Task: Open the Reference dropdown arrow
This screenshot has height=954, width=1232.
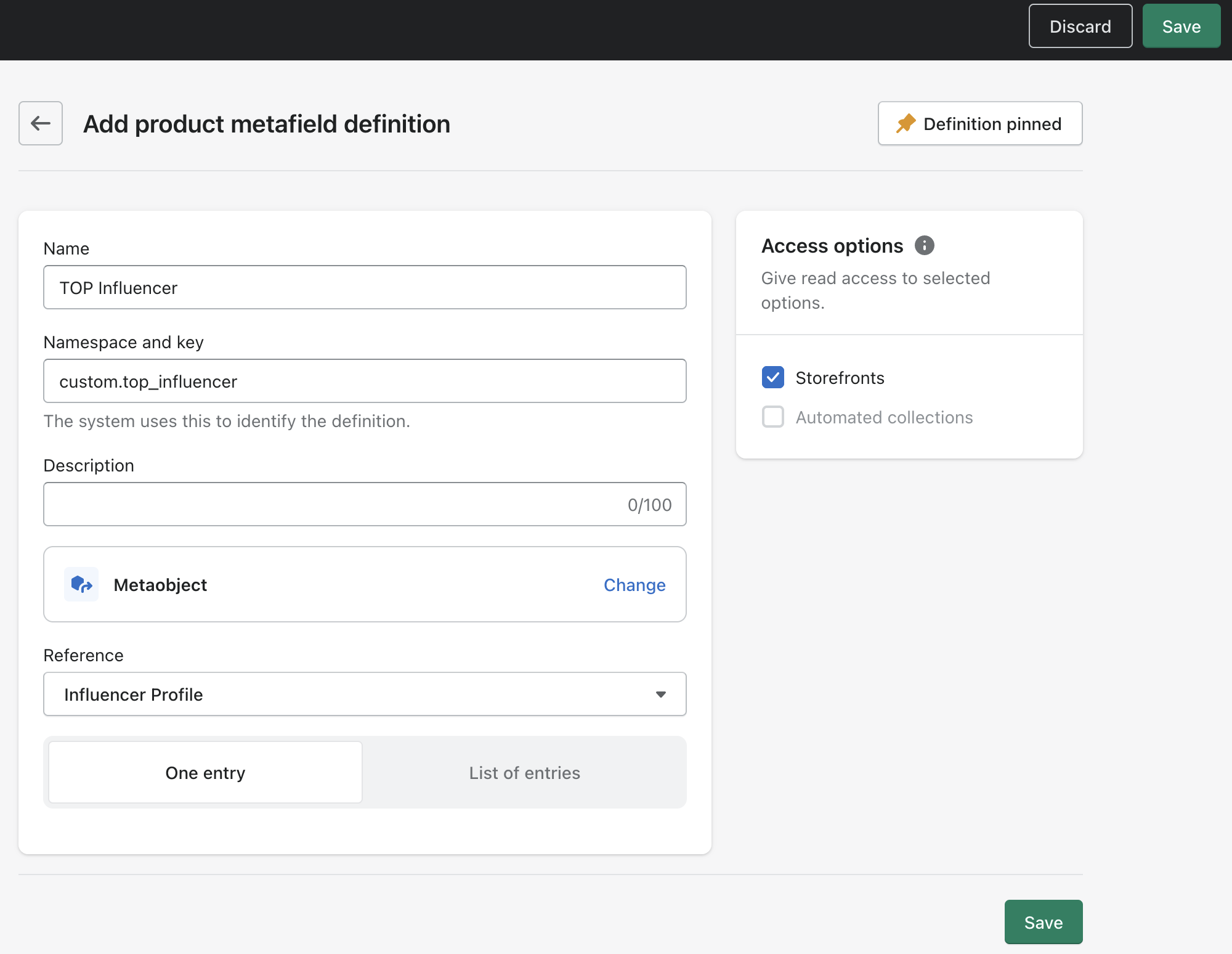Action: pyautogui.click(x=661, y=694)
